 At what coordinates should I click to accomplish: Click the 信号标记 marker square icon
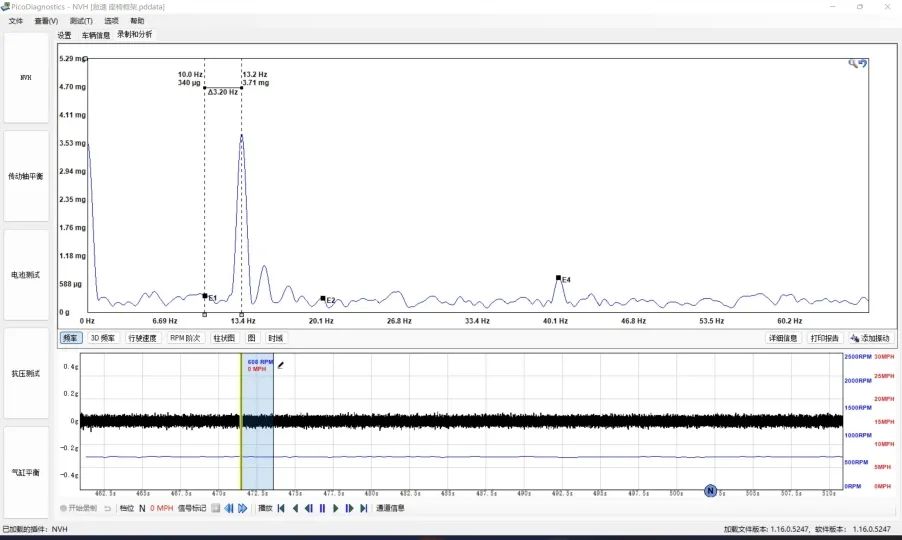(216, 508)
